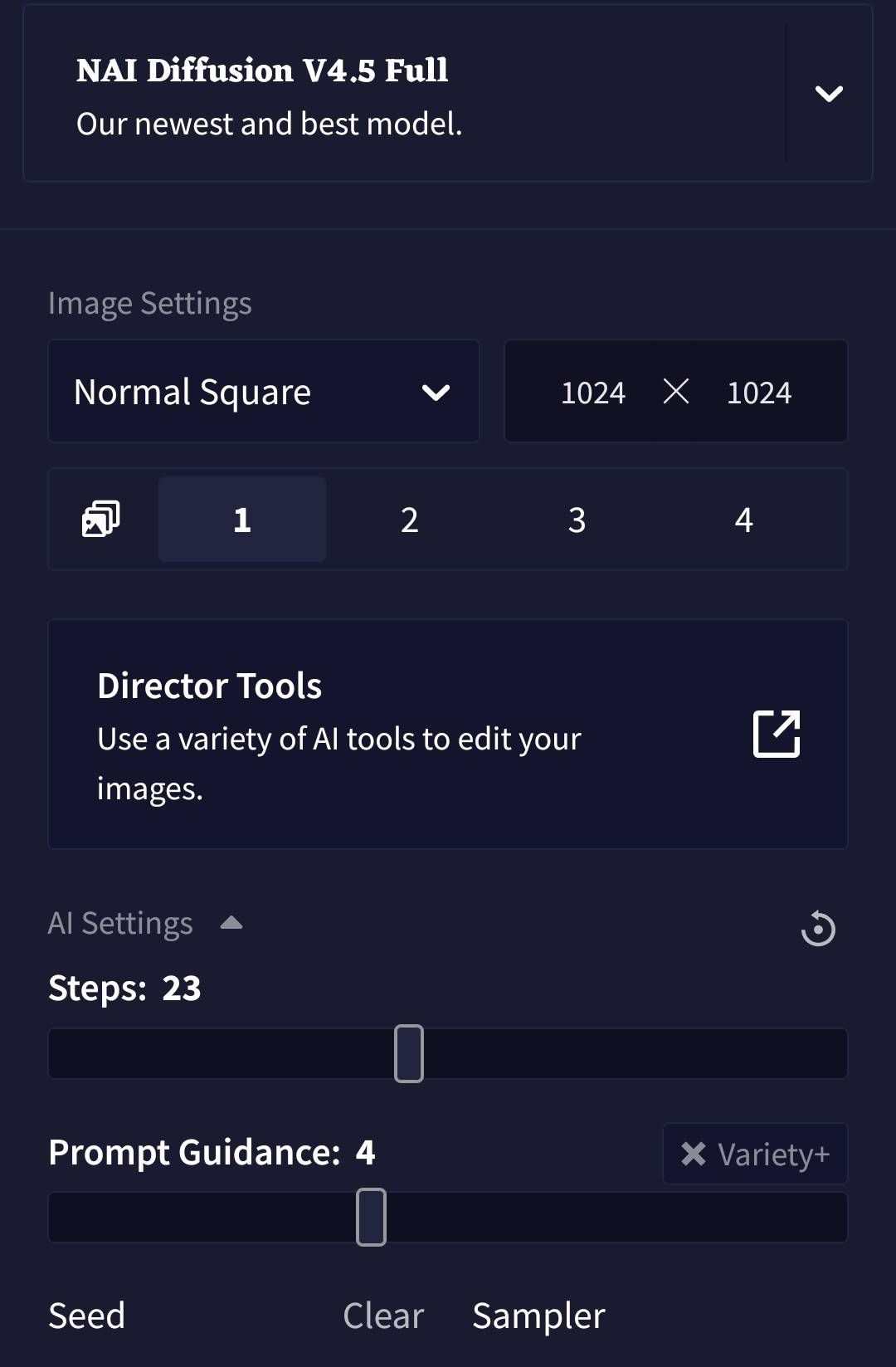
Task: Edit the height value 1024 field
Action: click(x=759, y=393)
